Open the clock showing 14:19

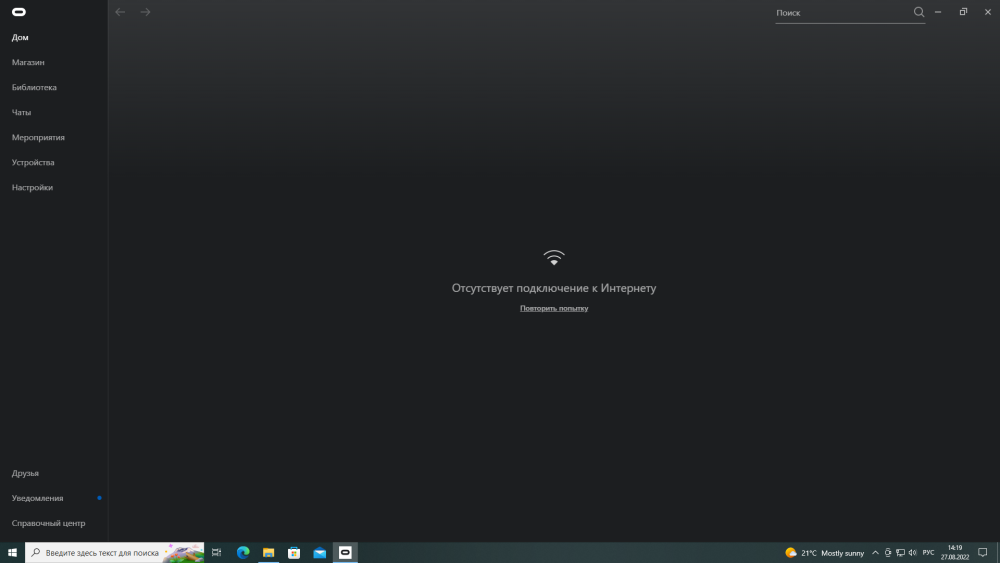point(955,553)
